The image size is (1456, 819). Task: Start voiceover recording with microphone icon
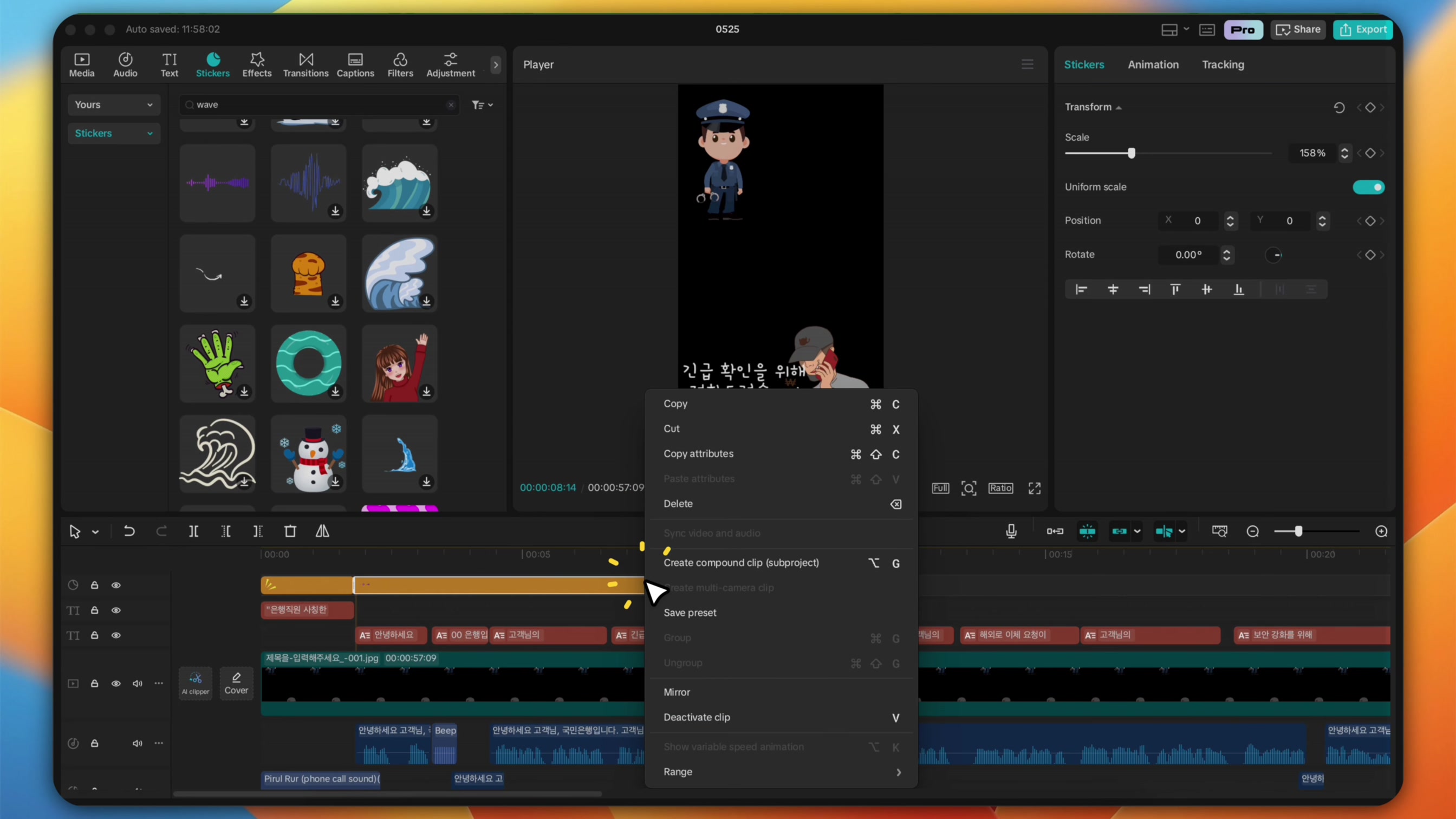(x=1011, y=531)
